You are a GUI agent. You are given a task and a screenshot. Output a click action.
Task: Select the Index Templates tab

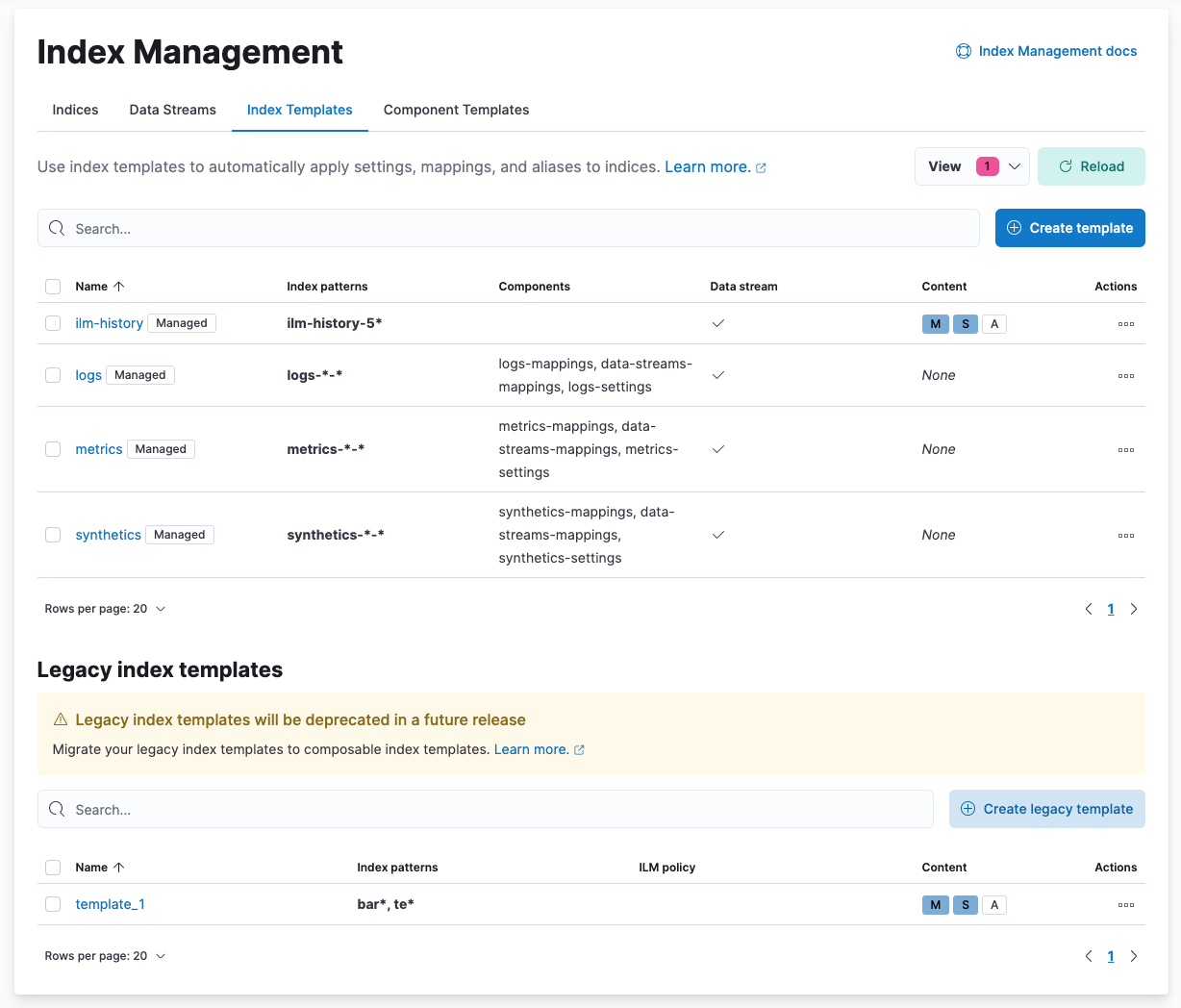pos(300,110)
